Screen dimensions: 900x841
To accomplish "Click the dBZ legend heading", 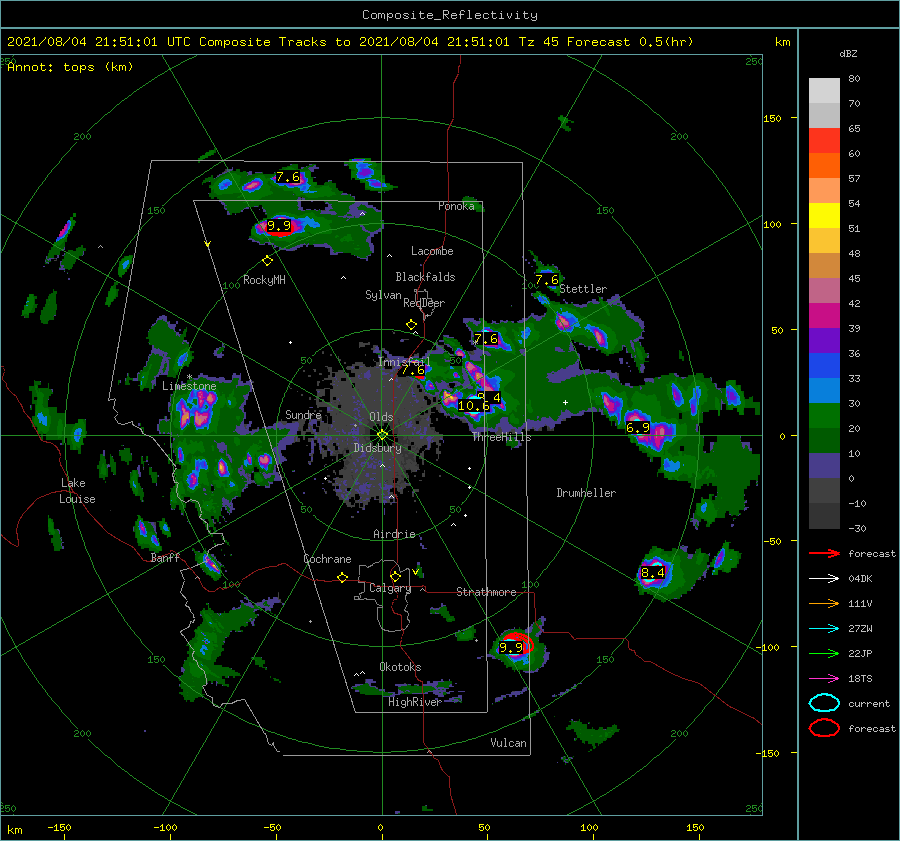I will pyautogui.click(x=848, y=54).
